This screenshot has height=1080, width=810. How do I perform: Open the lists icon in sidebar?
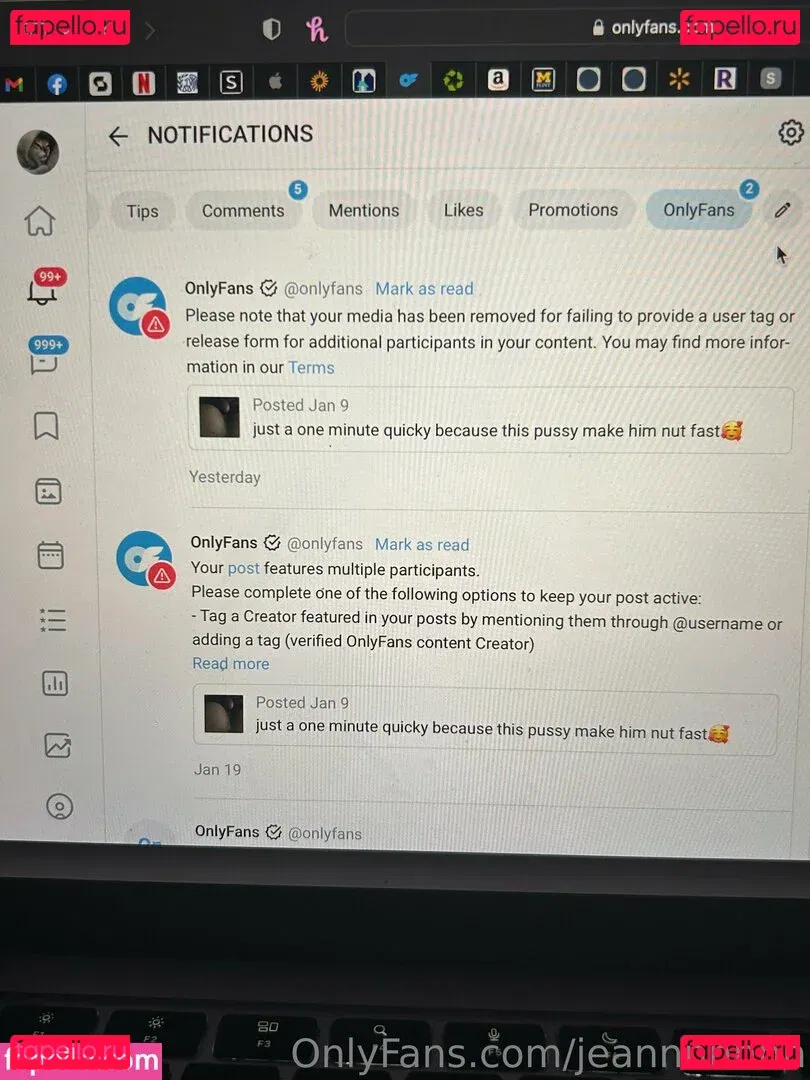pyautogui.click(x=52, y=619)
